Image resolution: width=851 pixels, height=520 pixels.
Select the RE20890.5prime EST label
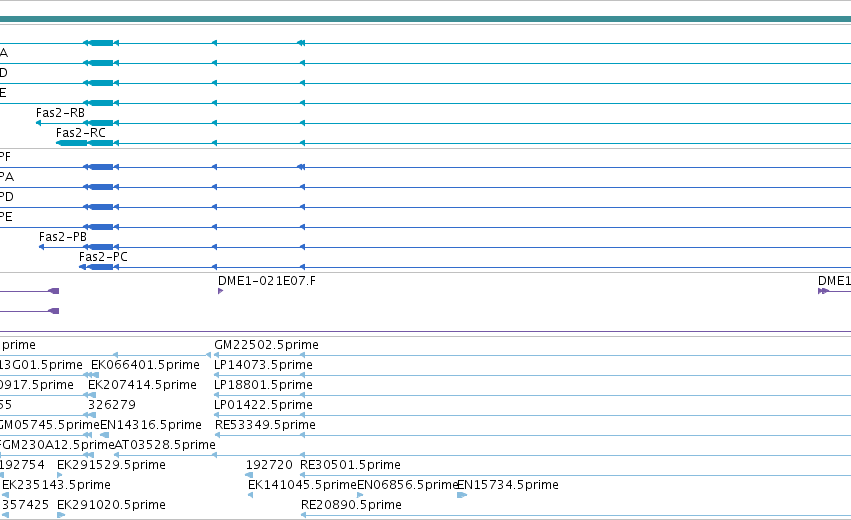pos(351,505)
